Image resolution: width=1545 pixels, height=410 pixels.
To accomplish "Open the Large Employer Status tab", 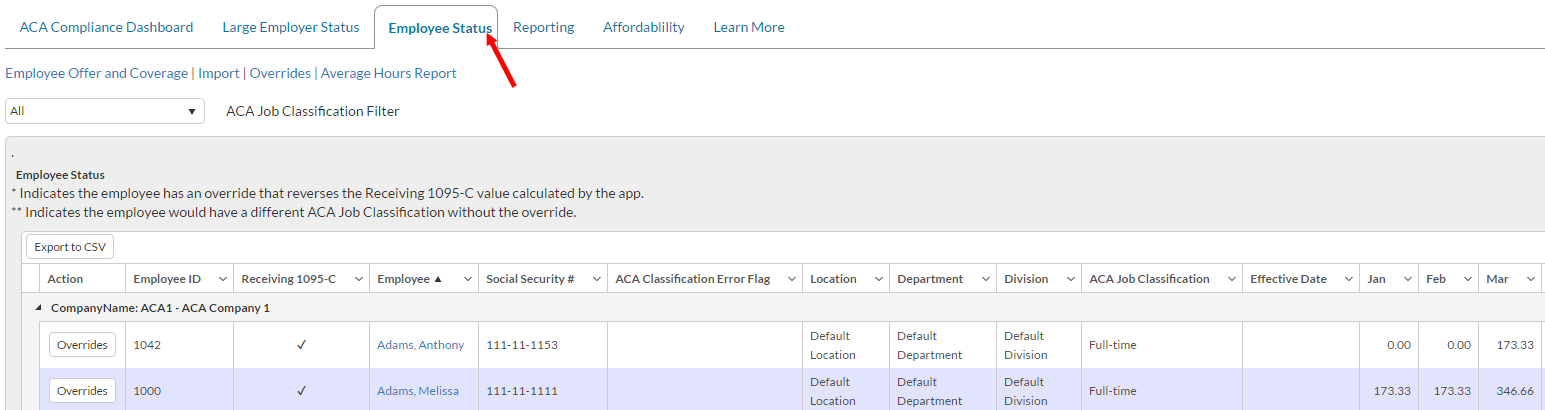I will (290, 28).
